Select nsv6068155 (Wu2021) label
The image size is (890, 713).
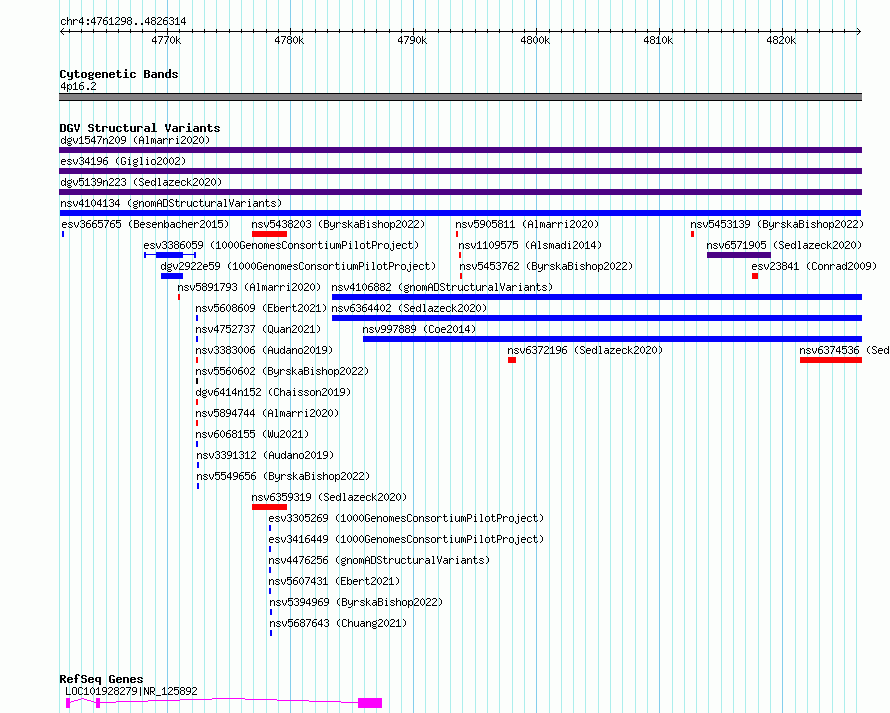[x=252, y=434]
